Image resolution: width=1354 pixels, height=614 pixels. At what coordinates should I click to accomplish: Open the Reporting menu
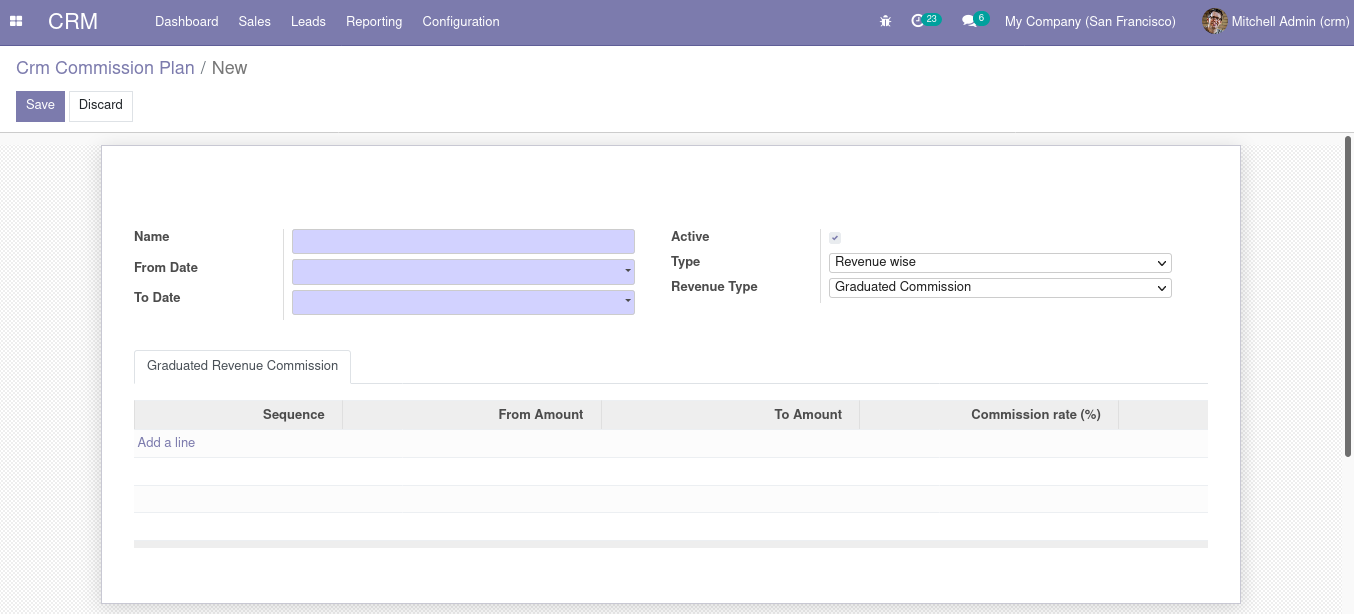[374, 21]
